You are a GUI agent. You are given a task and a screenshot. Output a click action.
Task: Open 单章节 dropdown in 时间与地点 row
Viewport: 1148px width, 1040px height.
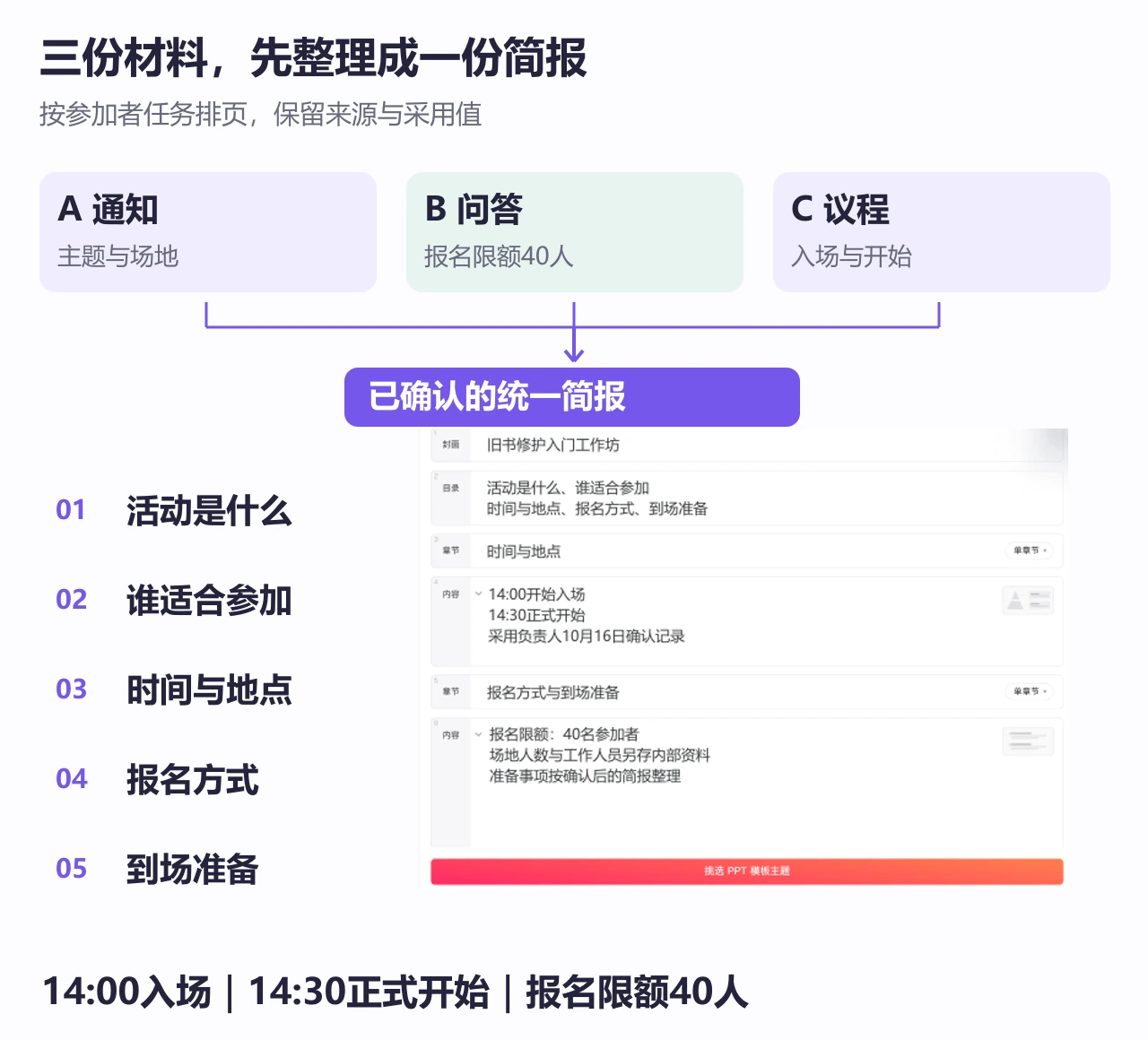(1030, 550)
